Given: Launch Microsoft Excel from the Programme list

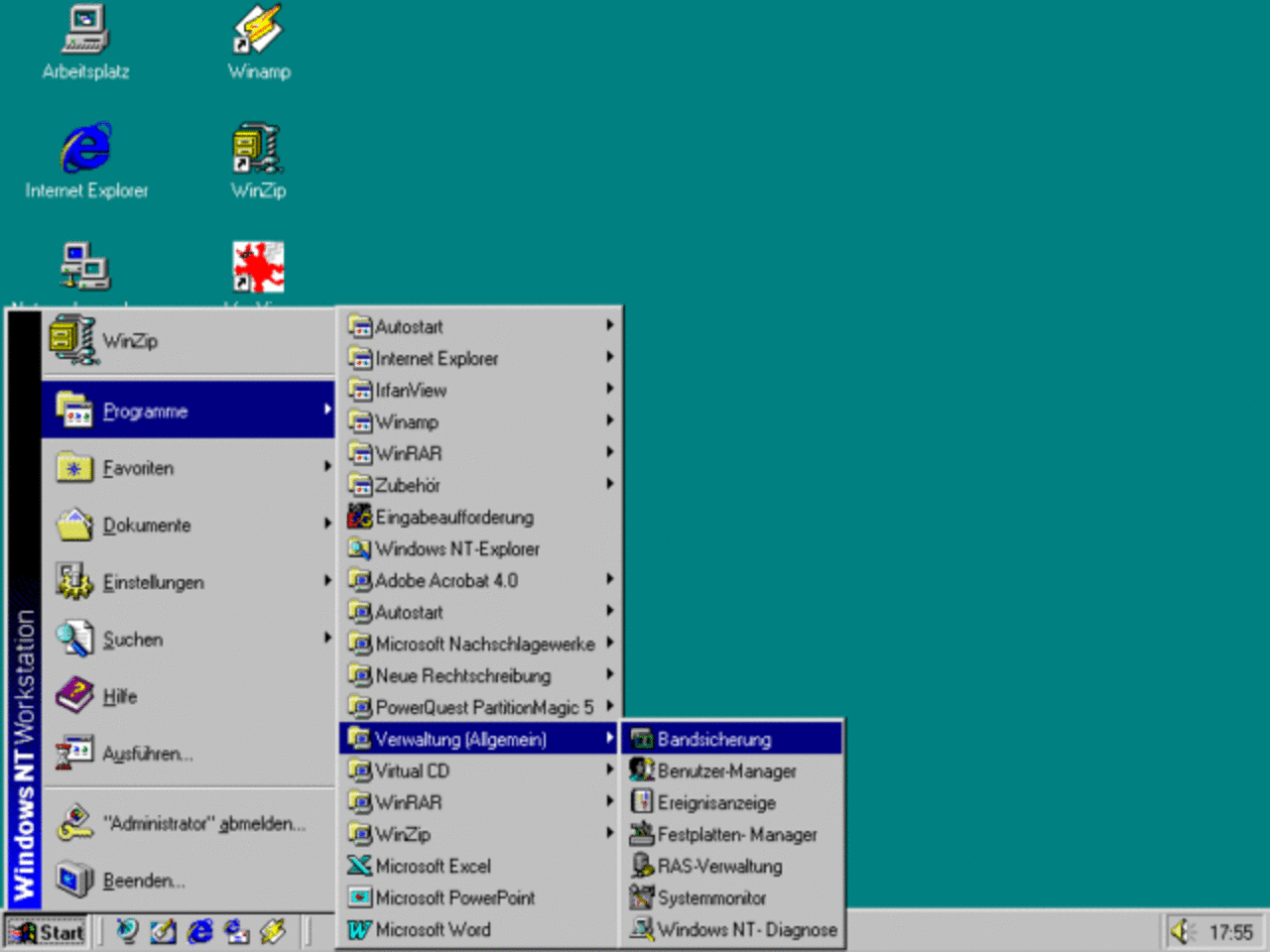Looking at the screenshot, I should pos(479,866).
